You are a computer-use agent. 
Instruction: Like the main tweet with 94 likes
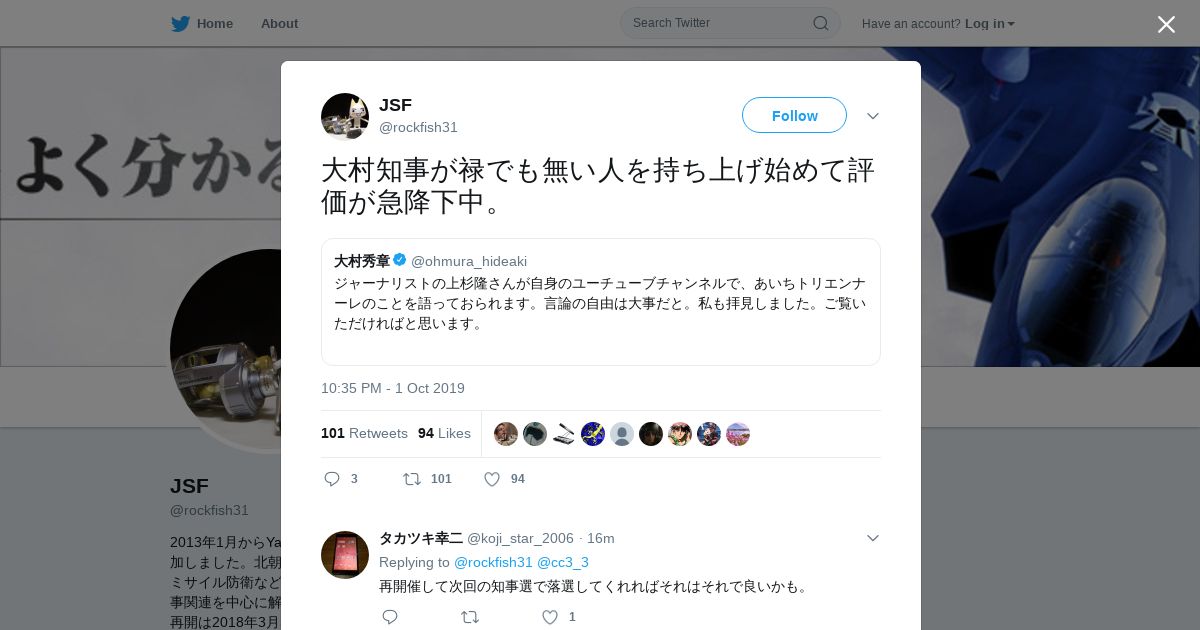click(492, 479)
